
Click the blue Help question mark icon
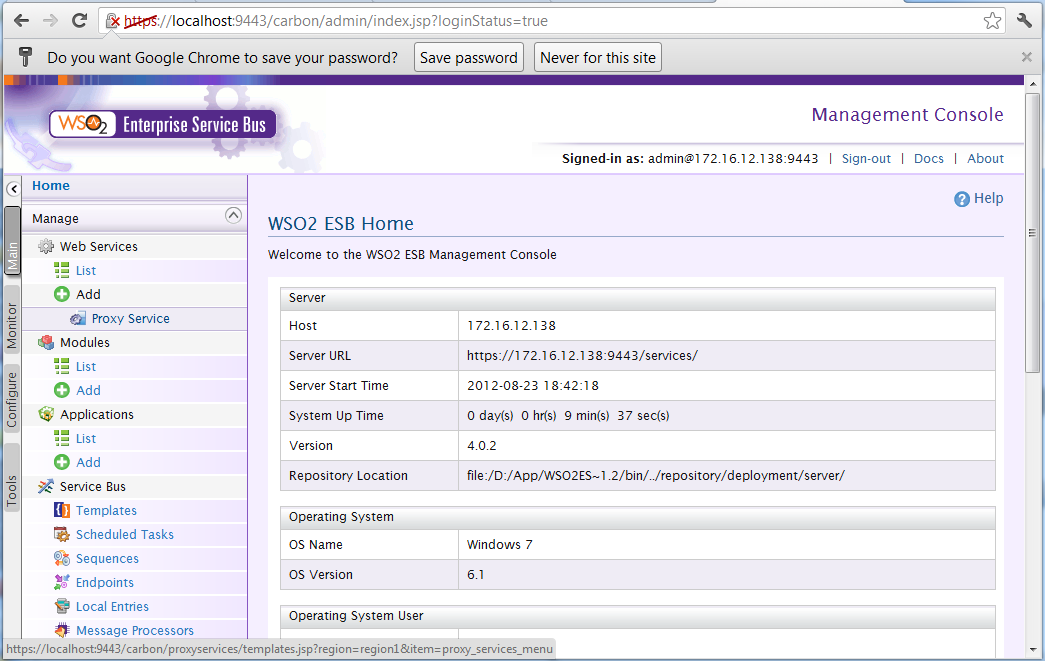tap(962, 199)
